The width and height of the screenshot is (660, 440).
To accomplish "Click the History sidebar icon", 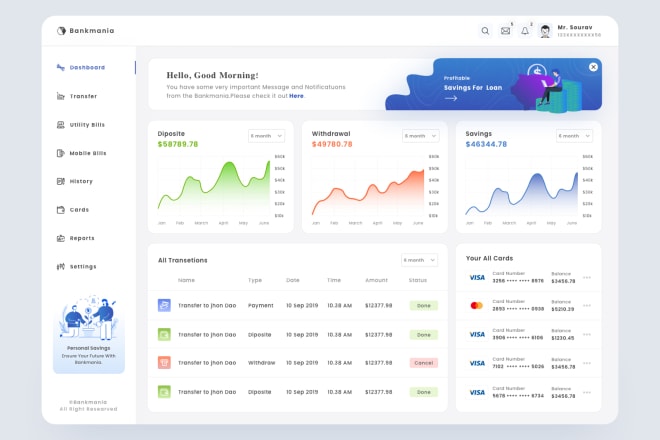I will (61, 181).
